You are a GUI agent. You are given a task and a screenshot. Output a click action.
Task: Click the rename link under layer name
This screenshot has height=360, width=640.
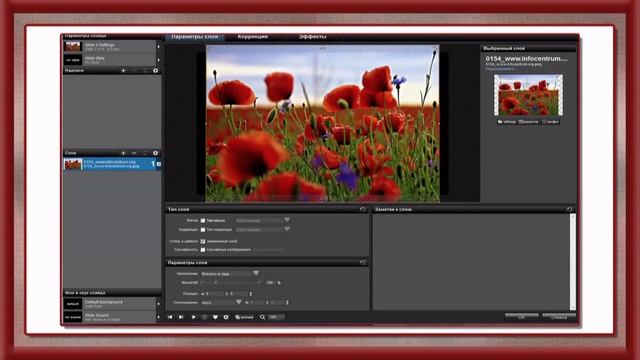pyautogui.click(x=500, y=69)
